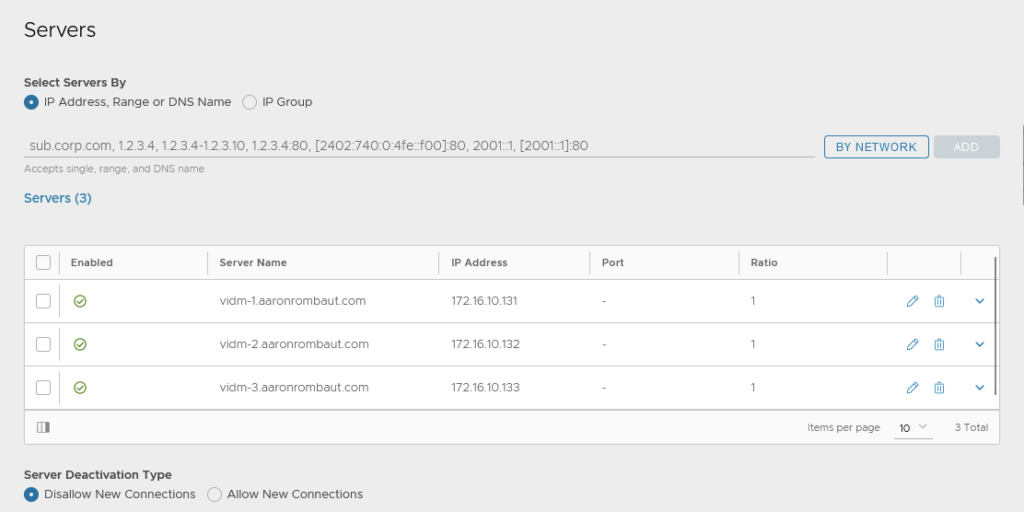The image size is (1024, 512).
Task: Tick the select-all checkbox in table header
Action: pyautogui.click(x=43, y=262)
